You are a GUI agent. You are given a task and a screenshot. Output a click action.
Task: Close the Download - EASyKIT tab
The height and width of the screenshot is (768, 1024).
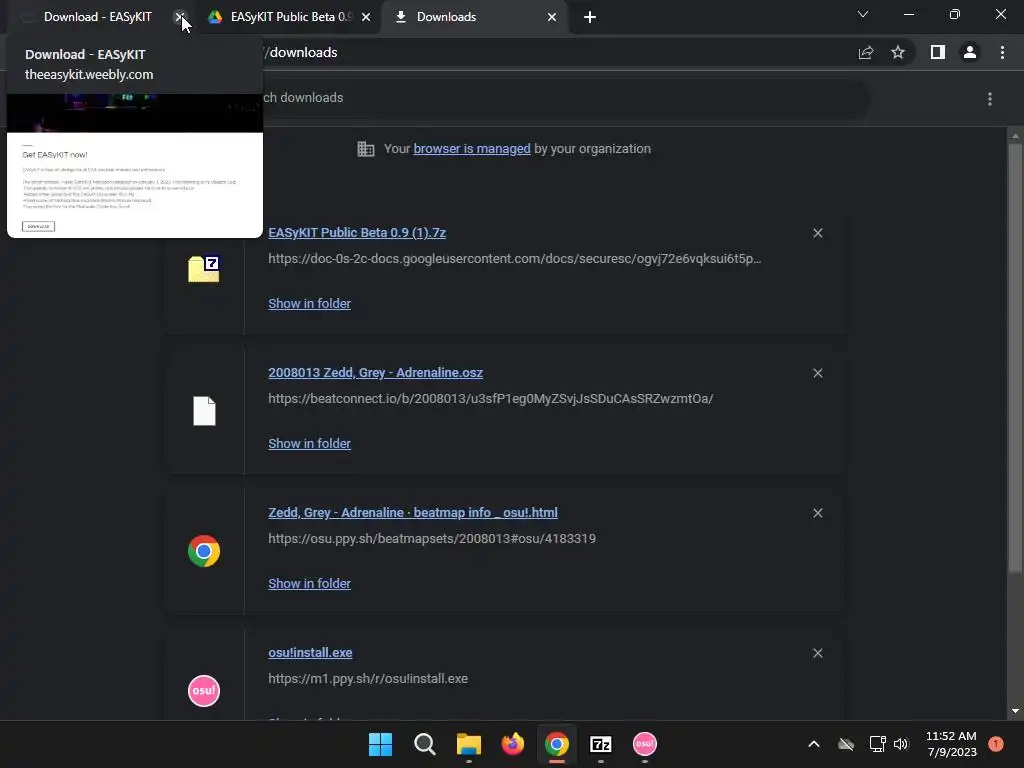tap(179, 17)
